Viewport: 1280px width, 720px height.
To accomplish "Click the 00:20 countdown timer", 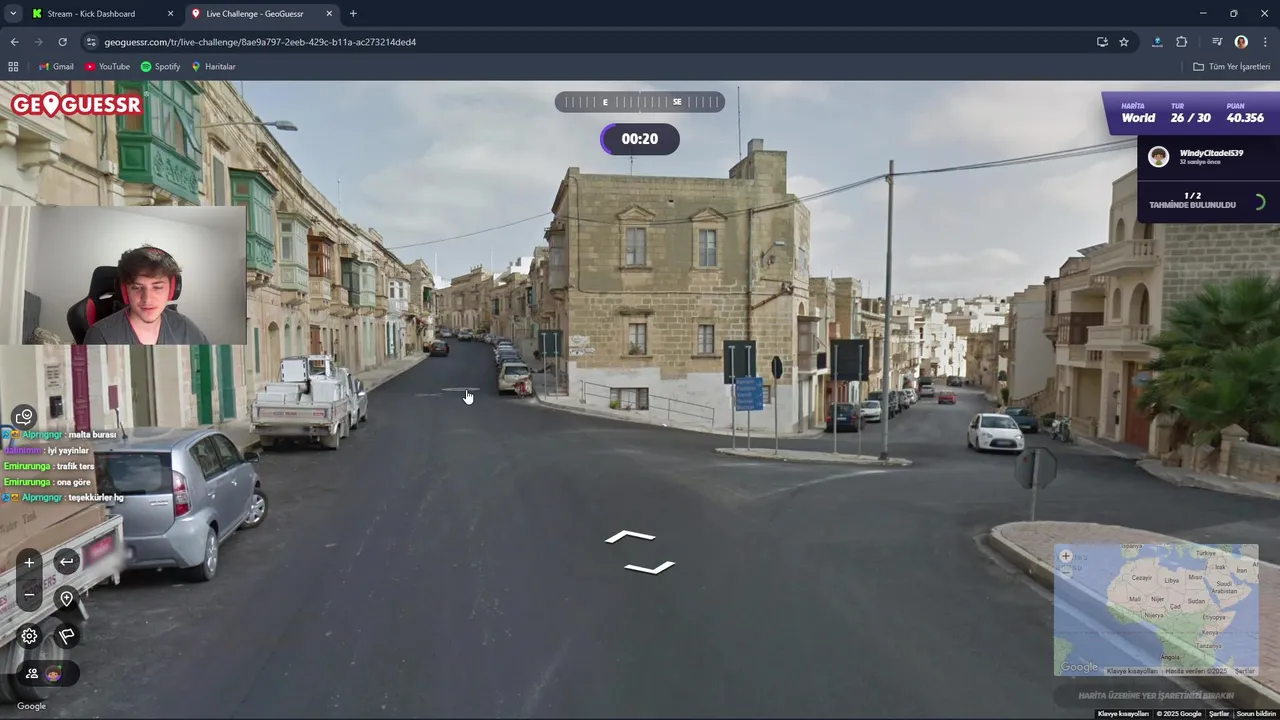I will [640, 139].
